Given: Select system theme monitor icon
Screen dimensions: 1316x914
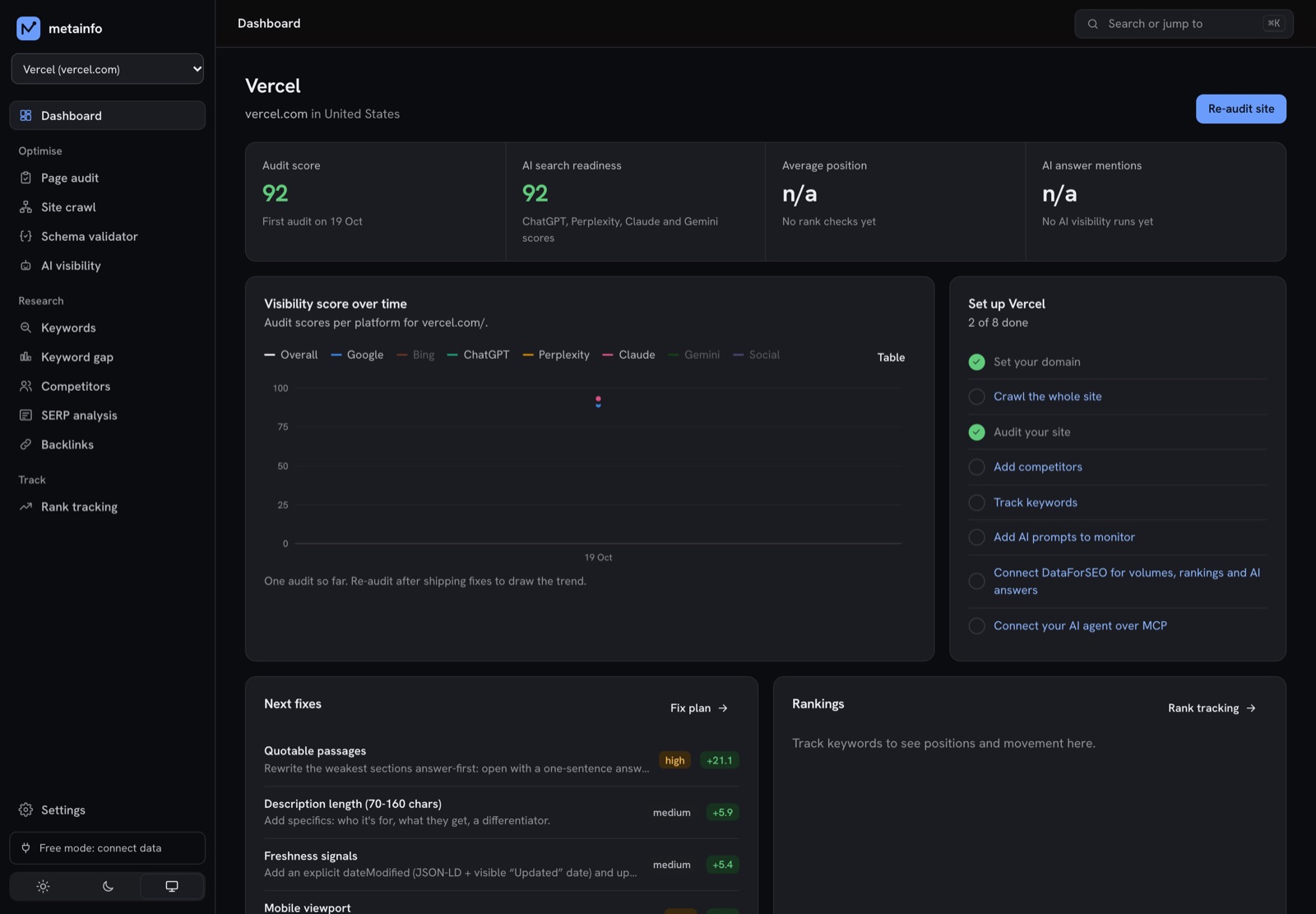Looking at the screenshot, I should [172, 886].
